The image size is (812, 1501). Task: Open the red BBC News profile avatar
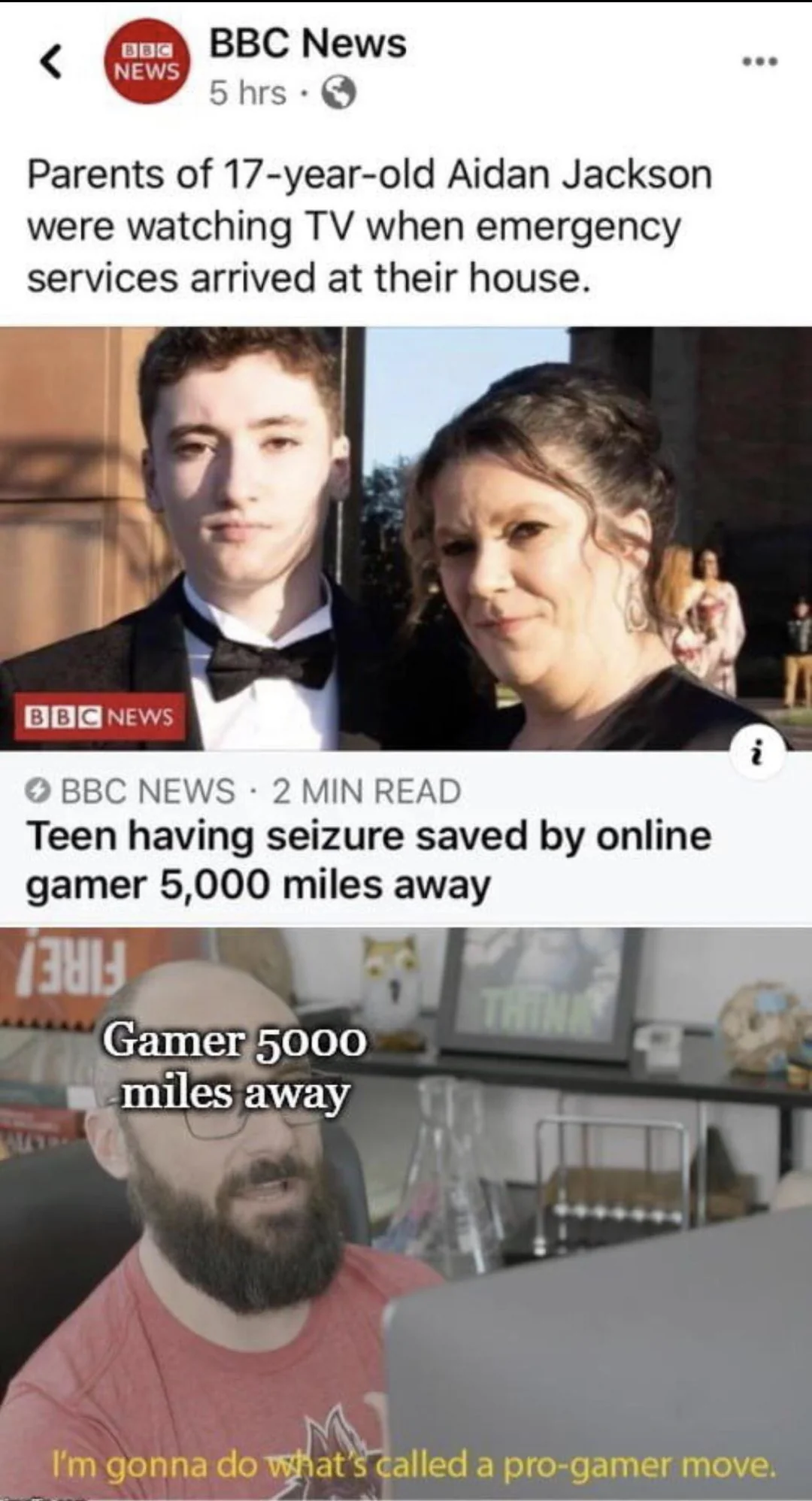coord(147,62)
